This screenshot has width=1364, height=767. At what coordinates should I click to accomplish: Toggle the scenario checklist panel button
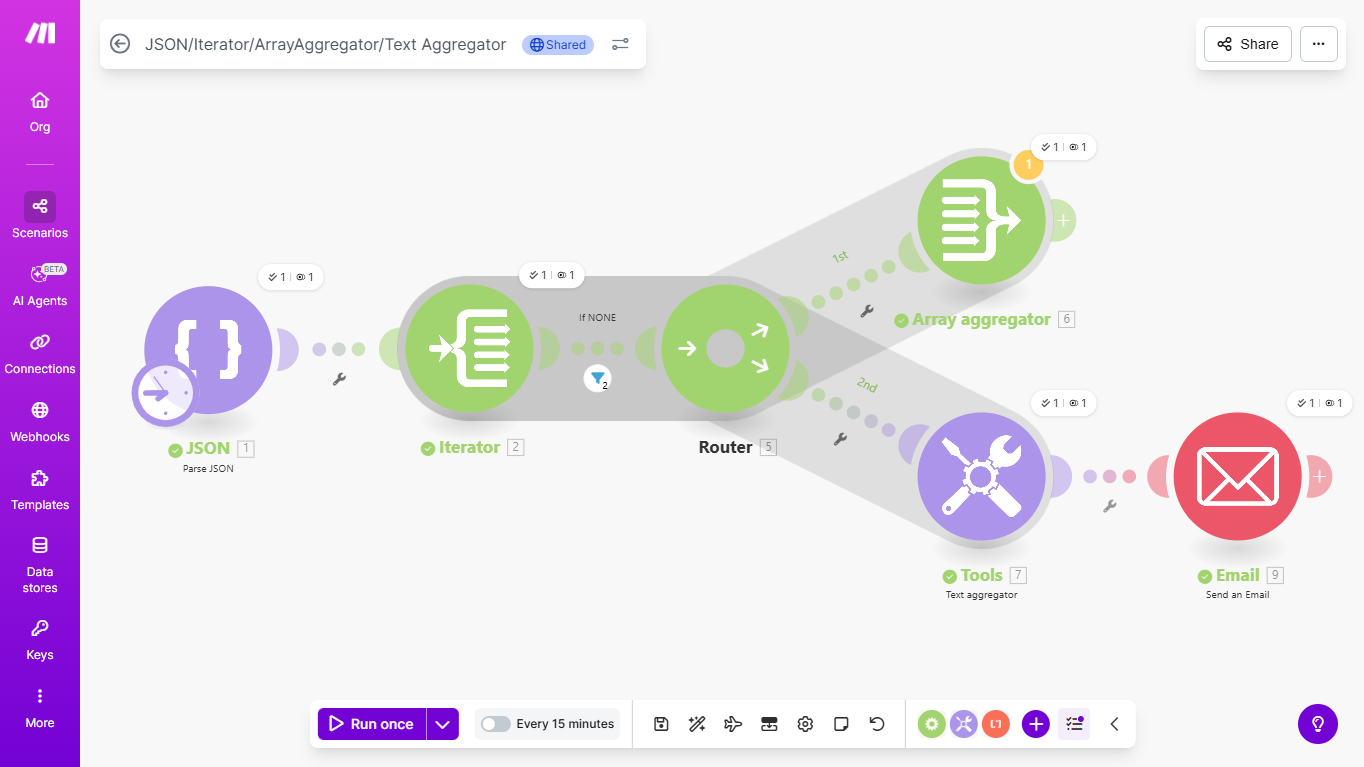(1075, 724)
